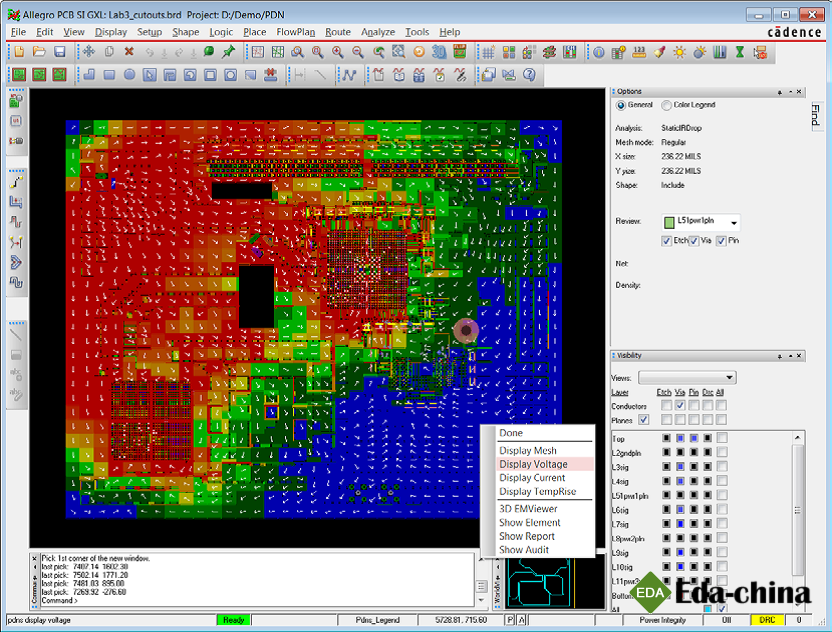Pin the Visibility panel
Viewport: 832px width, 632px height.
(x=780, y=356)
